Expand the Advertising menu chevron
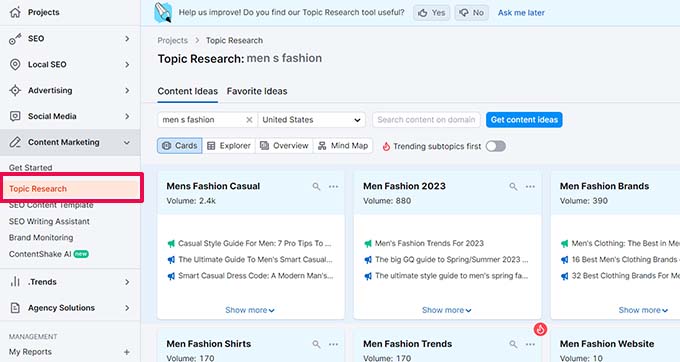The image size is (680, 362). pyautogui.click(x=127, y=90)
